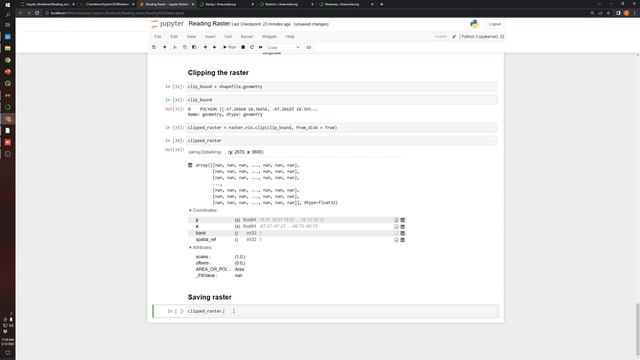Click the Python 3 kernel indicator

482,37
